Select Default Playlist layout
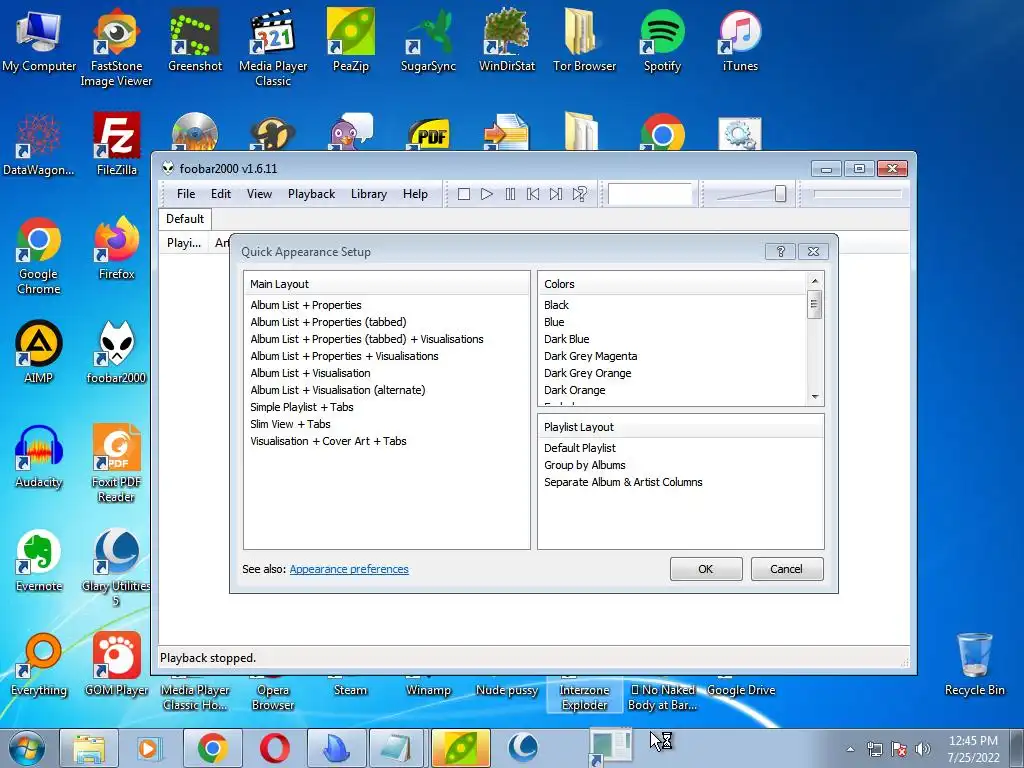This screenshot has width=1024, height=768. (580, 448)
